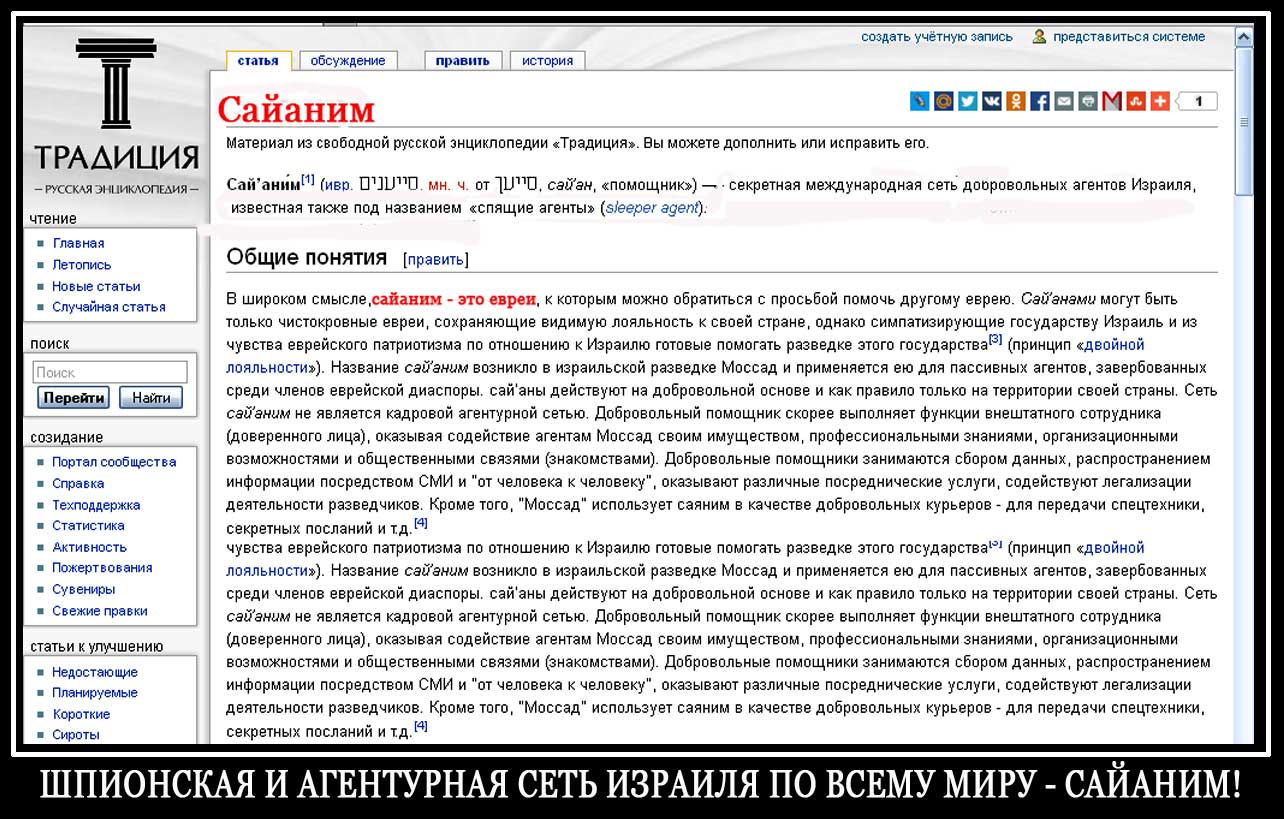Open the Активность link

90,547
